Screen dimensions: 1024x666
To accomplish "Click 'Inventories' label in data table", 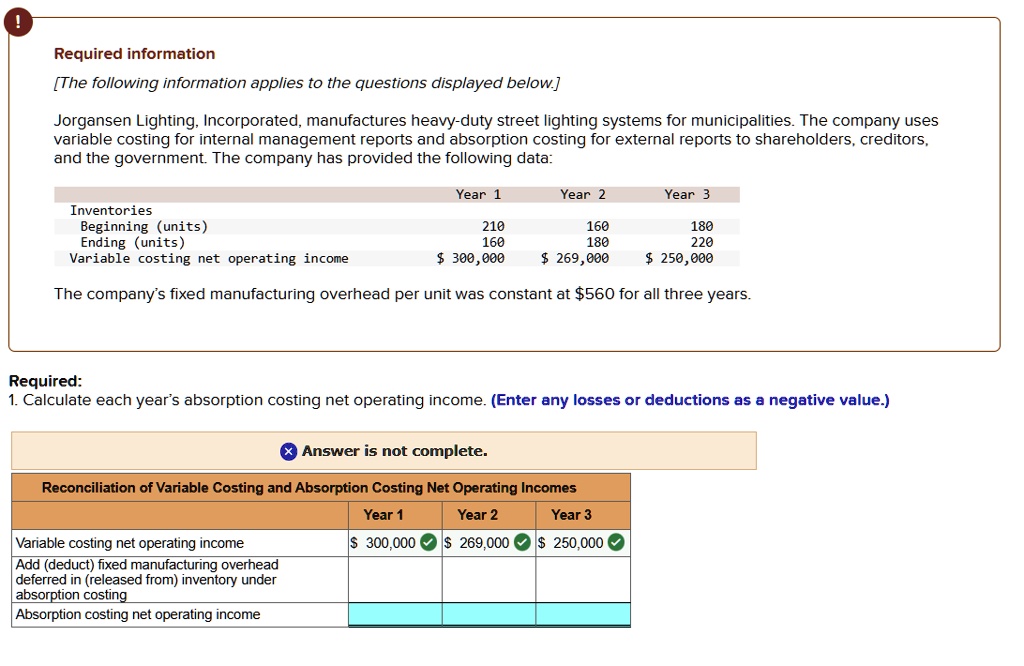I will tap(111, 210).
